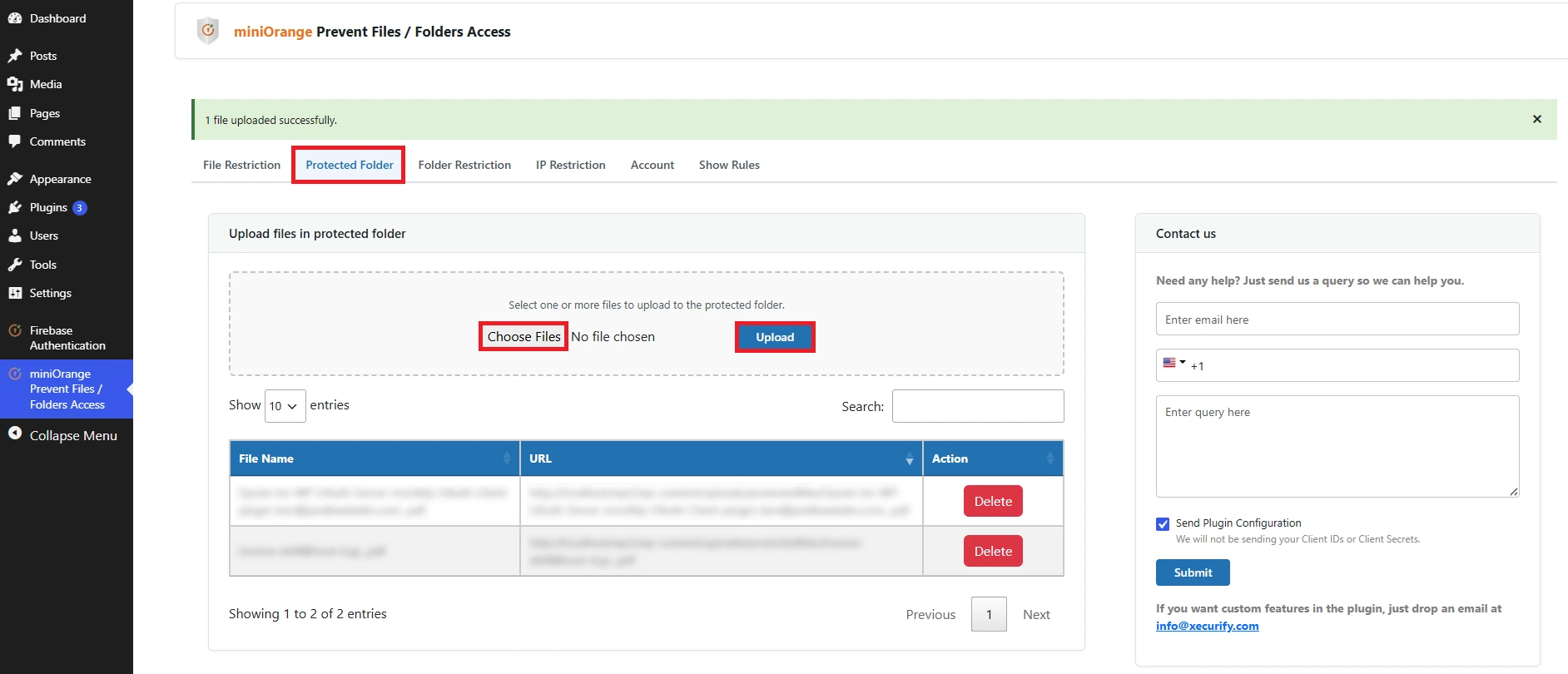The height and width of the screenshot is (674, 1568).
Task: Focus the Enter email here field
Action: tap(1337, 319)
